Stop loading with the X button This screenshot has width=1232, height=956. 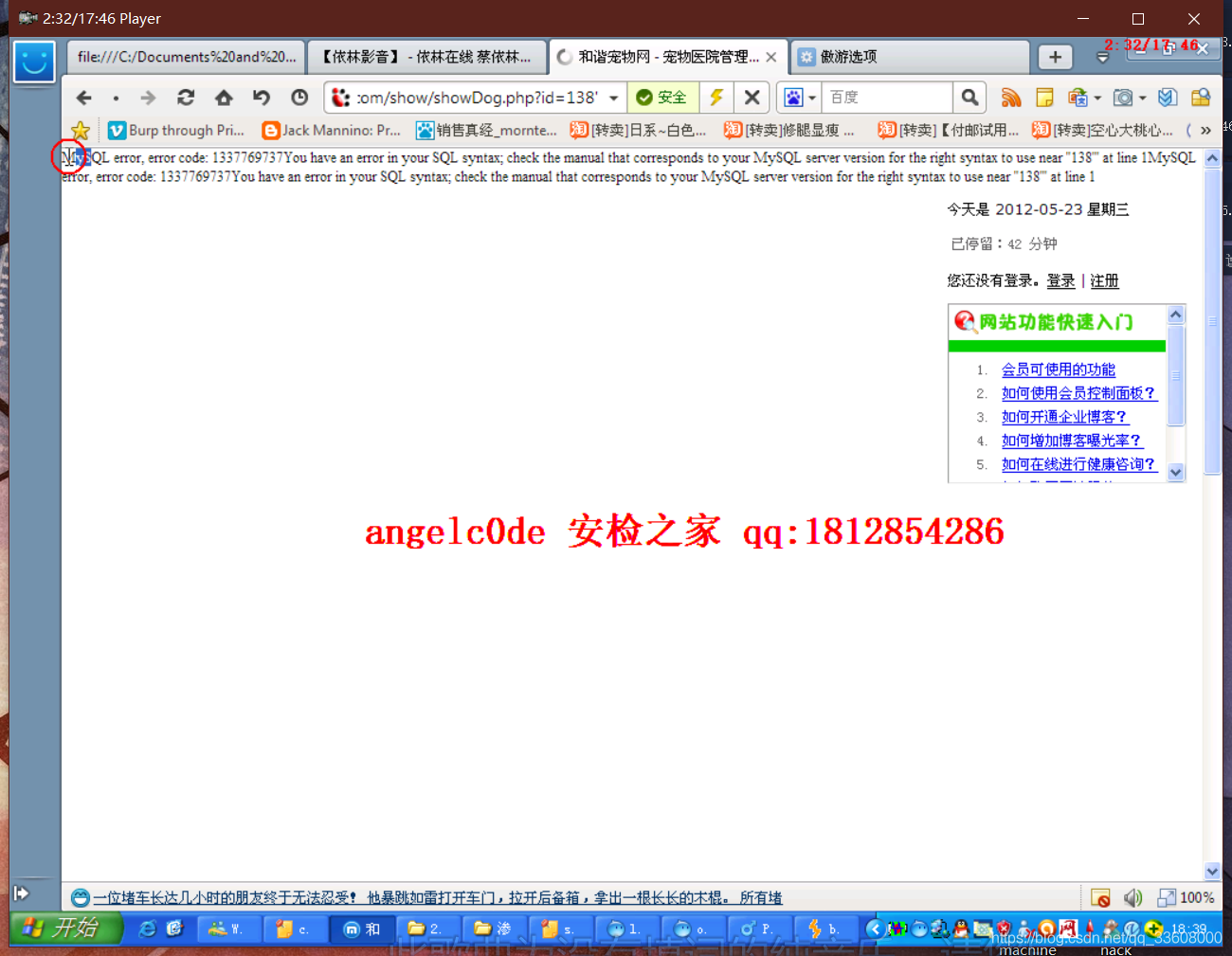coord(752,98)
